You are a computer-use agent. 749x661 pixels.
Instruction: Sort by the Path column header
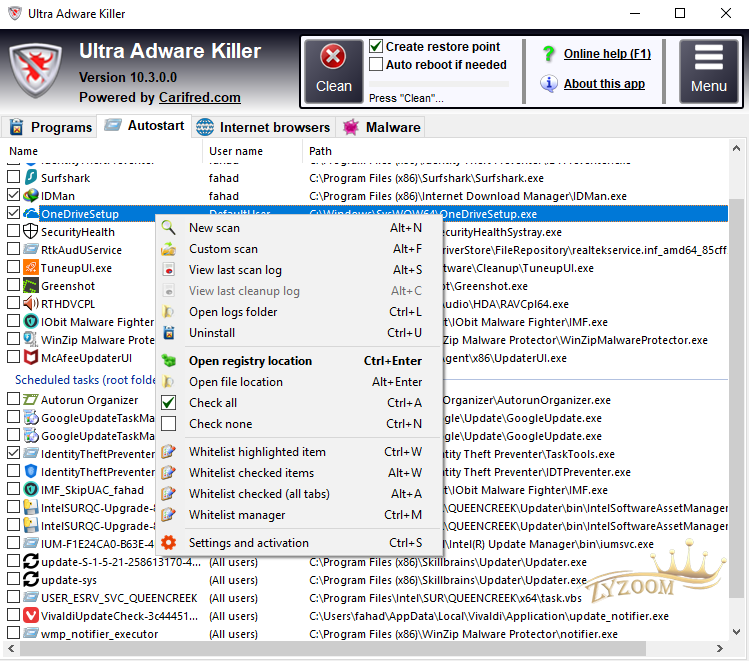pyautogui.click(x=515, y=151)
